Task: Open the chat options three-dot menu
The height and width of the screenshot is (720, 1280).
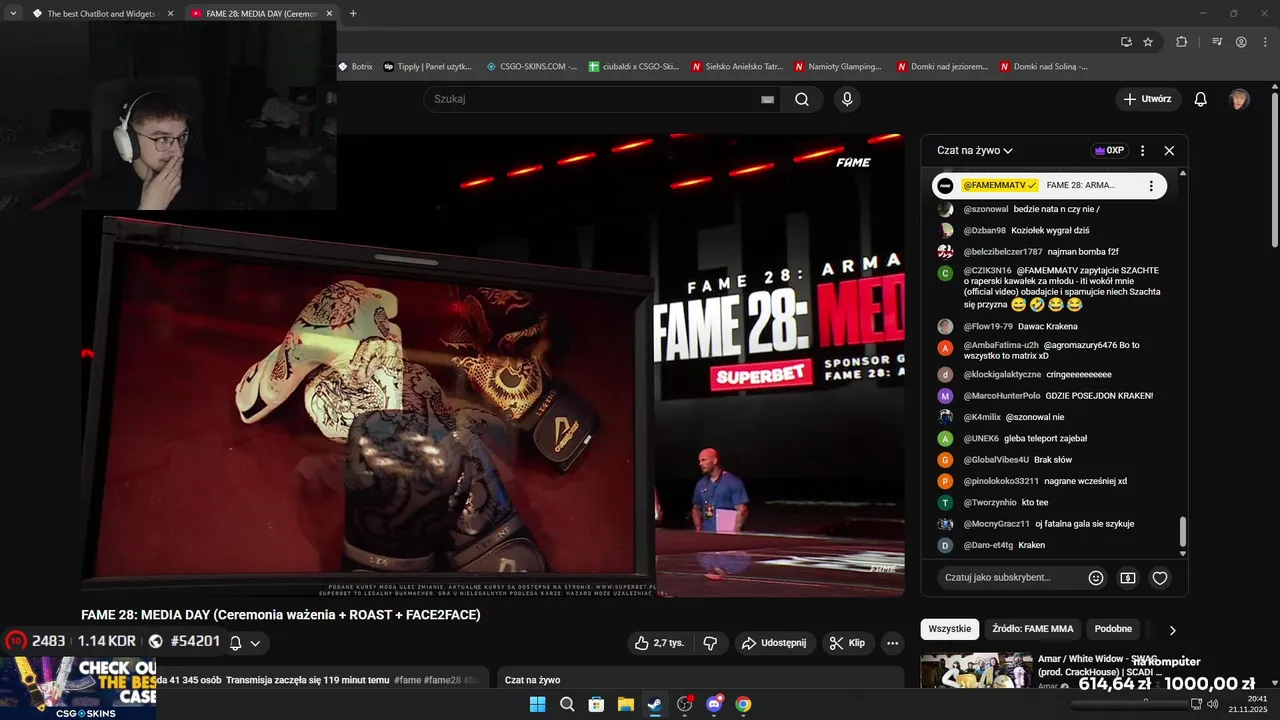Action: (x=1142, y=150)
